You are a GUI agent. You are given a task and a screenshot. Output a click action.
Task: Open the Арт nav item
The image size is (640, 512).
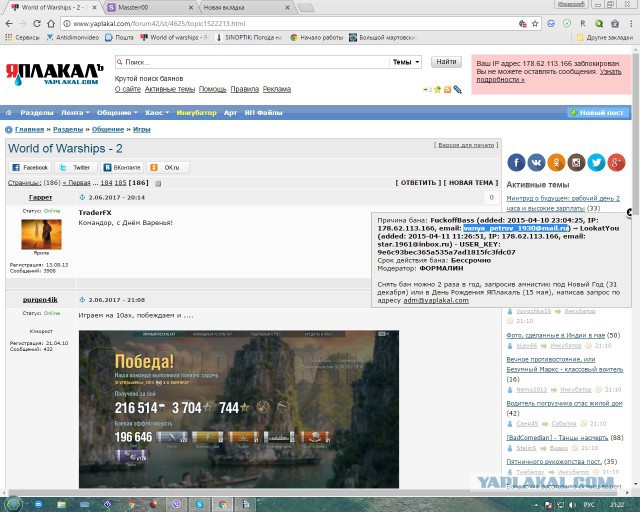pos(230,113)
